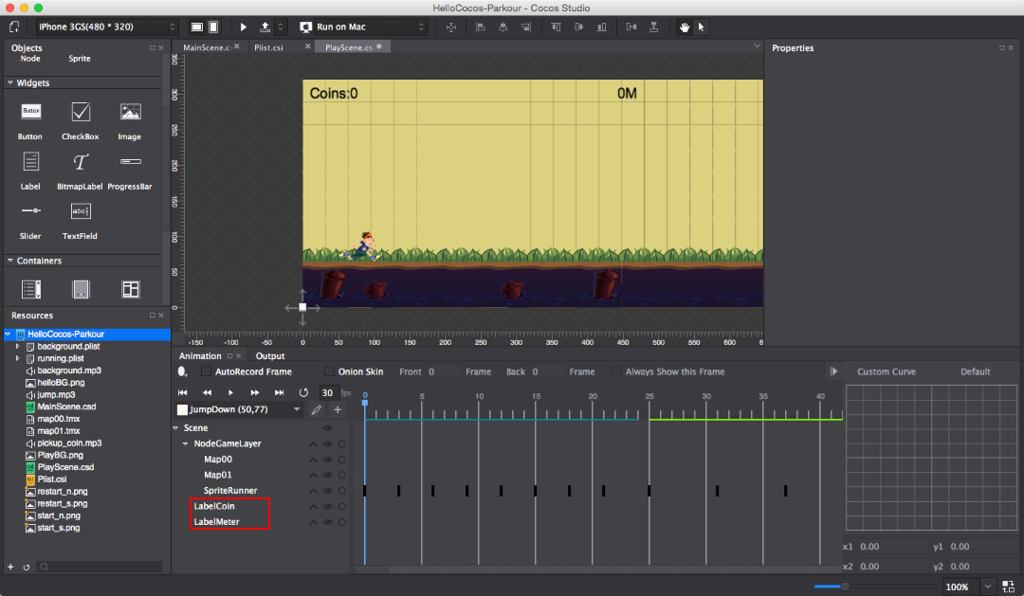The height and width of the screenshot is (596, 1024).
Task: Open the publish options arrow dropdown
Action: pyautogui.click(x=281, y=27)
